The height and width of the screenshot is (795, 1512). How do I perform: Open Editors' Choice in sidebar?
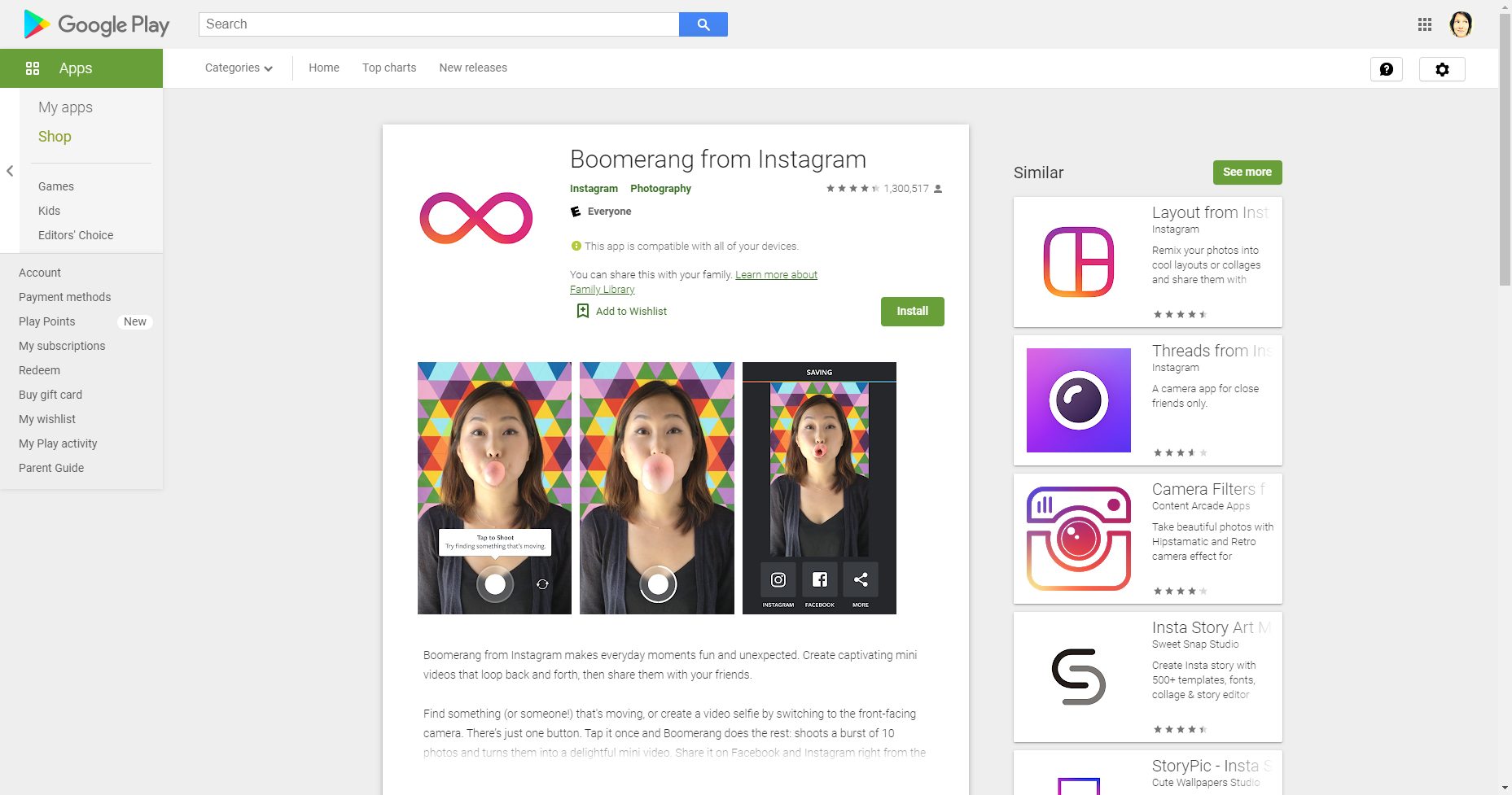pos(76,235)
